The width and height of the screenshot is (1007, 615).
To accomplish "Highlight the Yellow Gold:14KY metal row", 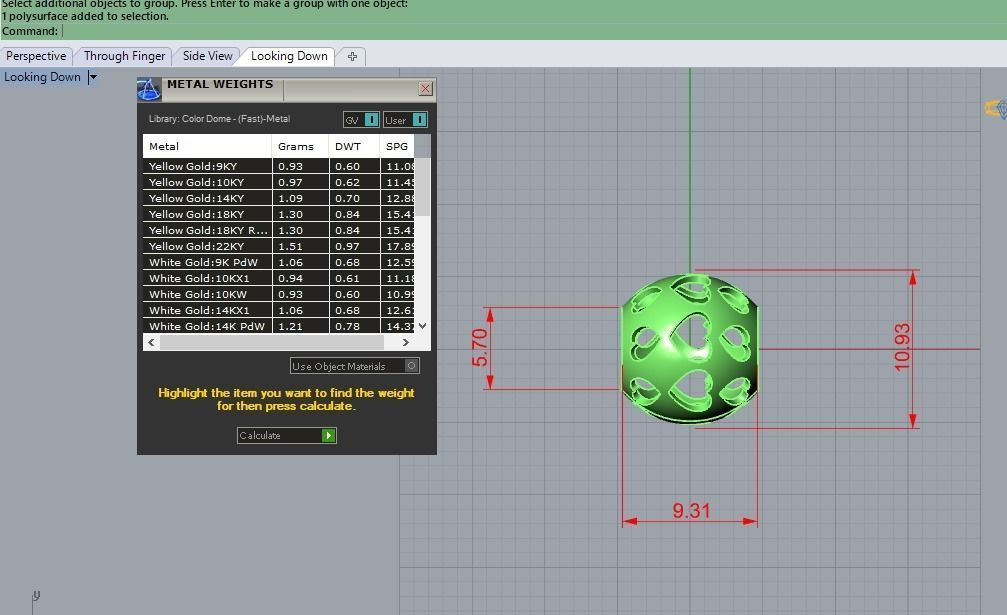I will coord(279,198).
